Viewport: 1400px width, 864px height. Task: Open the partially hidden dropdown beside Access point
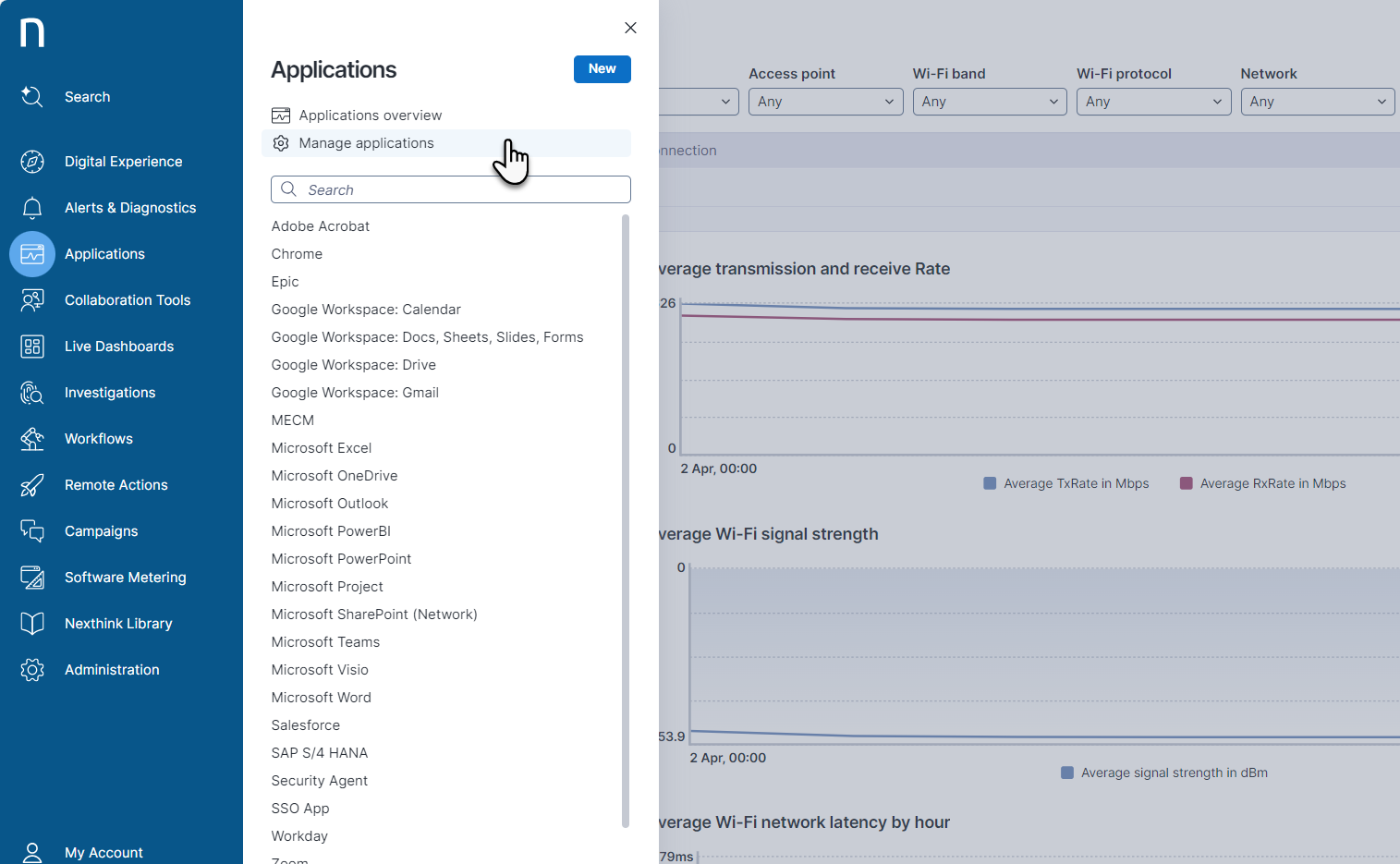coord(699,102)
